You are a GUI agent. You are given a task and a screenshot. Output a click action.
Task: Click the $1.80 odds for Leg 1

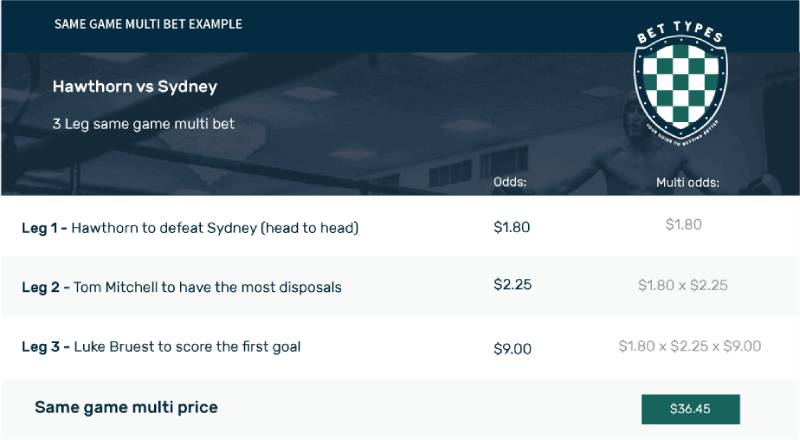pyautogui.click(x=512, y=227)
